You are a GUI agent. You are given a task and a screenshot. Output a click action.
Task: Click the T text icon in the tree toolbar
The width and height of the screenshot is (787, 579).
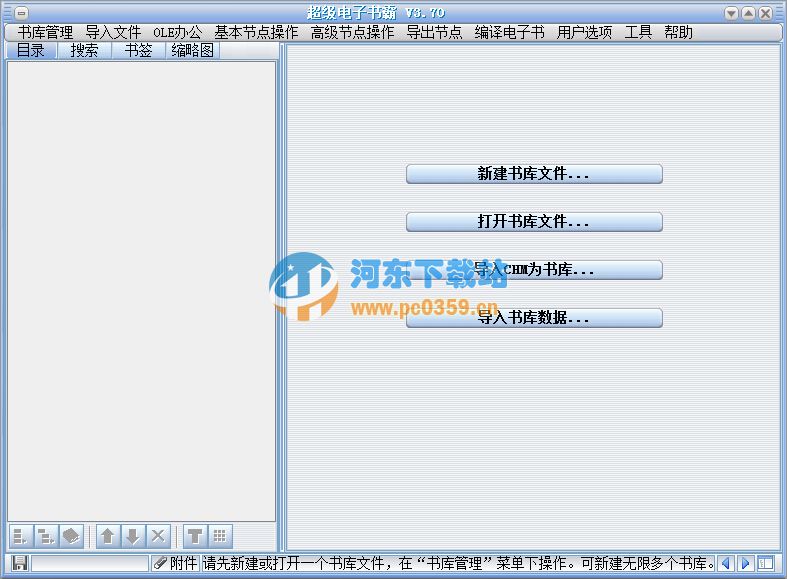pyautogui.click(x=195, y=536)
